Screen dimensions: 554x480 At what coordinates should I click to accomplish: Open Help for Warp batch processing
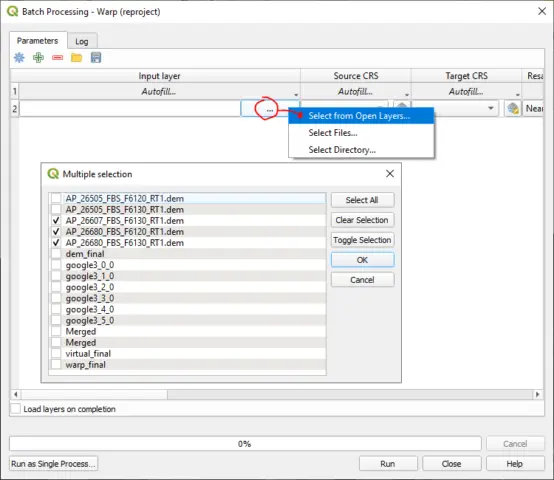click(x=515, y=463)
